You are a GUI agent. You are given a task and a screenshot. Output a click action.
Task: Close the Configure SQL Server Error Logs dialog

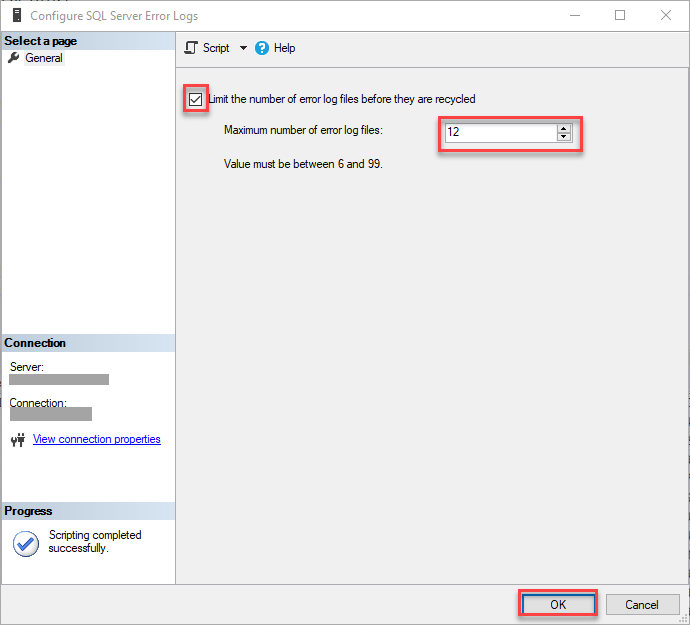coord(666,15)
